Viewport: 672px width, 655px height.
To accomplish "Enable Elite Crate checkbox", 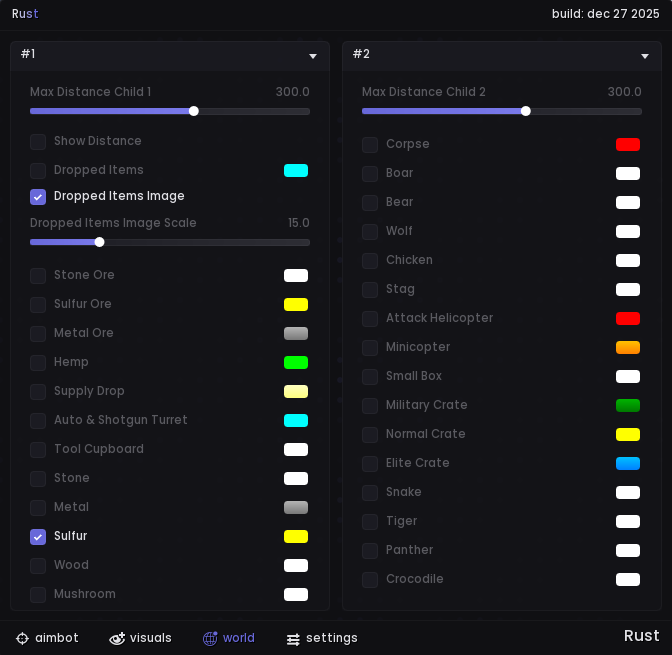I will coord(370,464).
